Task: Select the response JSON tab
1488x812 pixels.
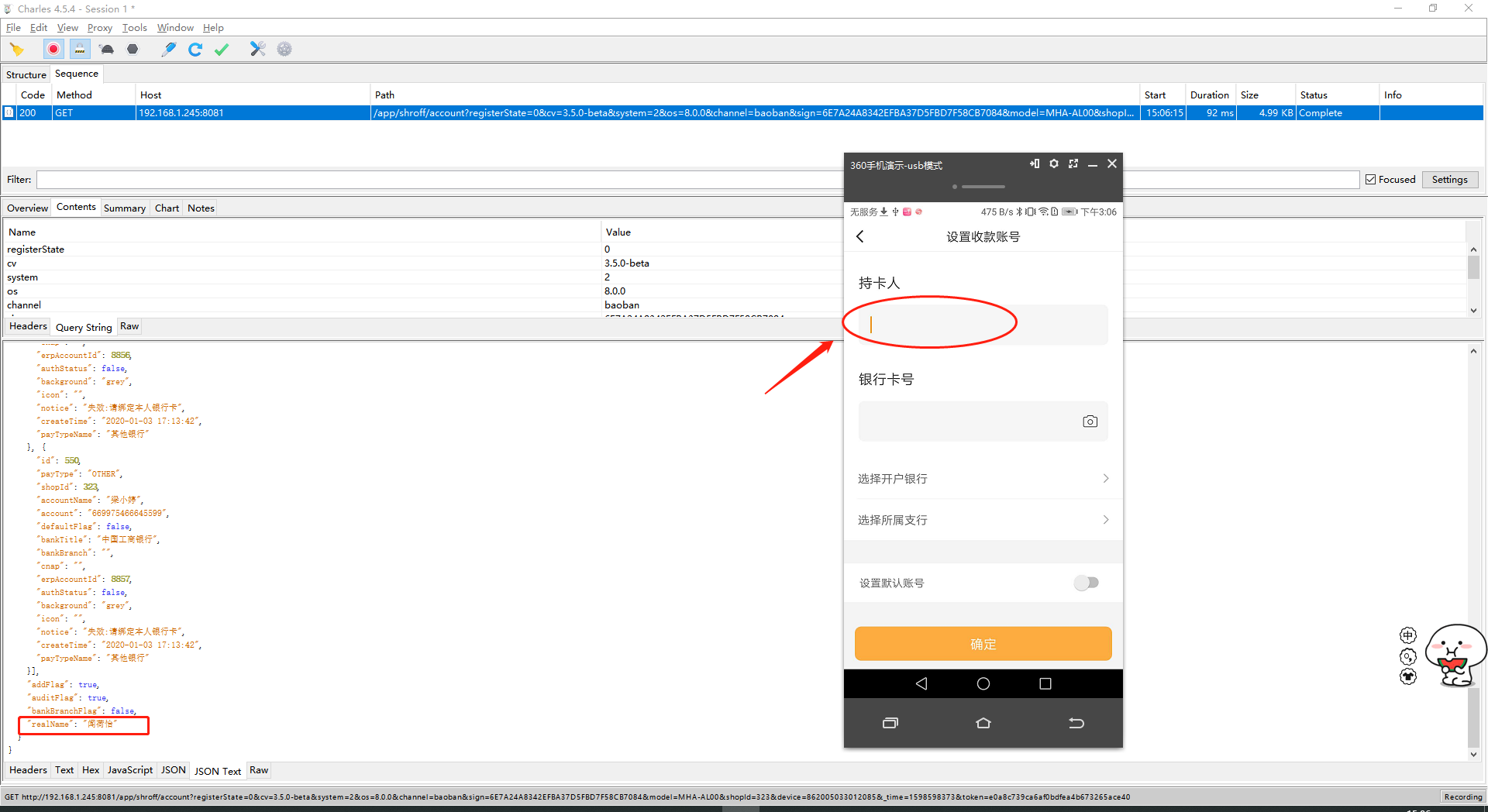Action: coord(173,770)
